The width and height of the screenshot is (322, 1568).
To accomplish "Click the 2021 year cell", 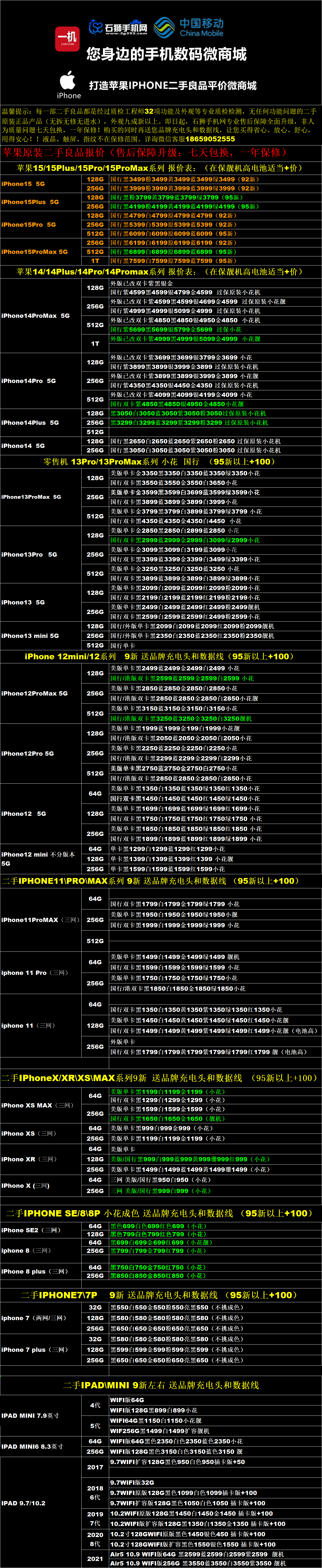I will pyautogui.click(x=95, y=1559).
